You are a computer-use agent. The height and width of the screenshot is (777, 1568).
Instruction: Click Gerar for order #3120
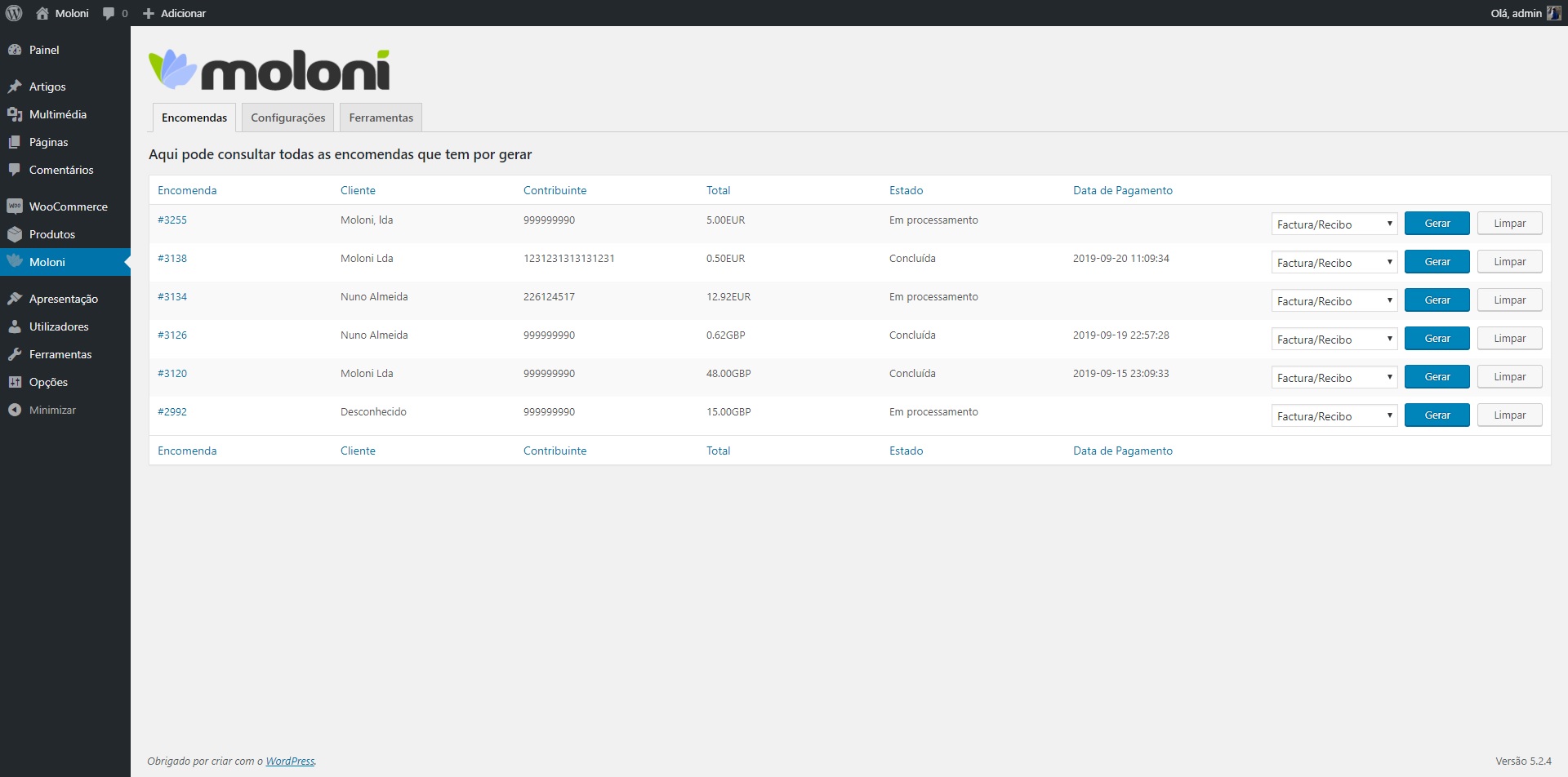(x=1437, y=377)
